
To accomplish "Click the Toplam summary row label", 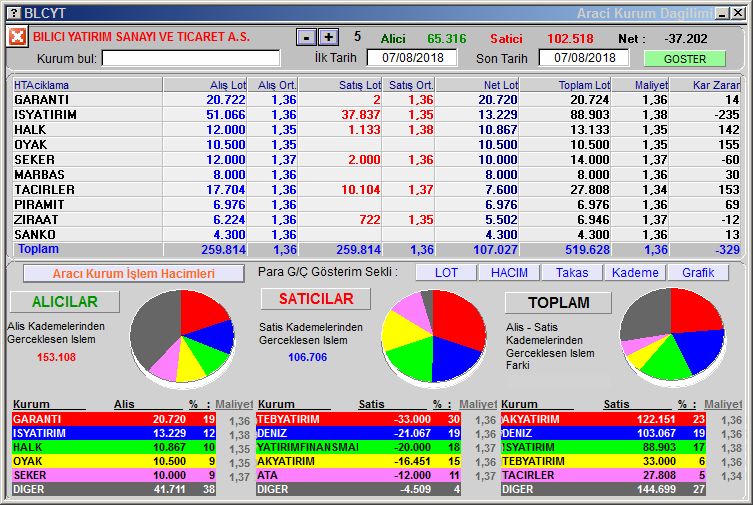I will (38, 249).
